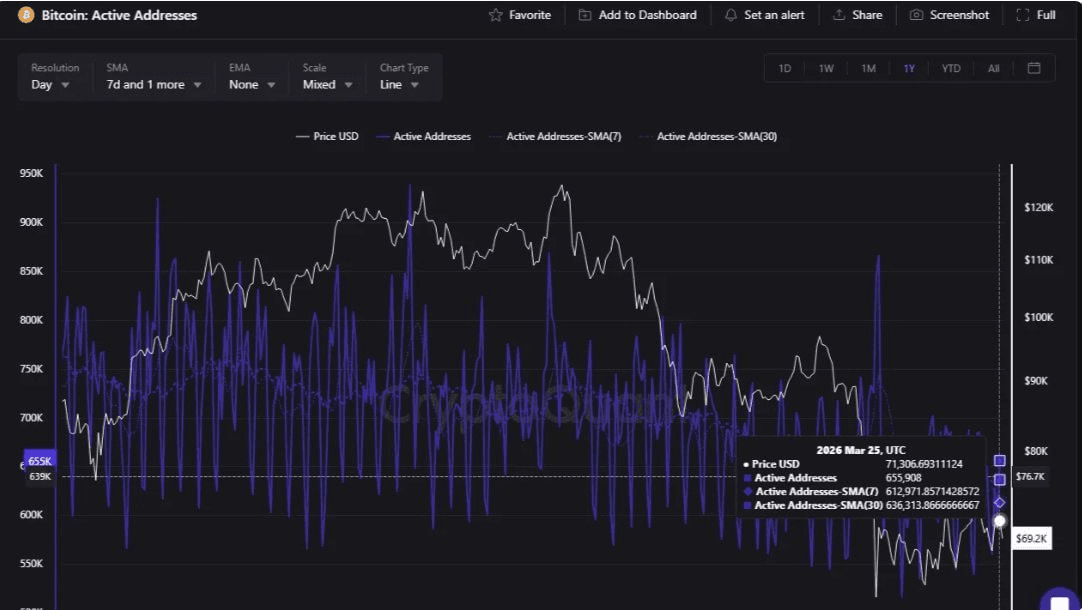Click the Favorite star icon

coord(496,15)
